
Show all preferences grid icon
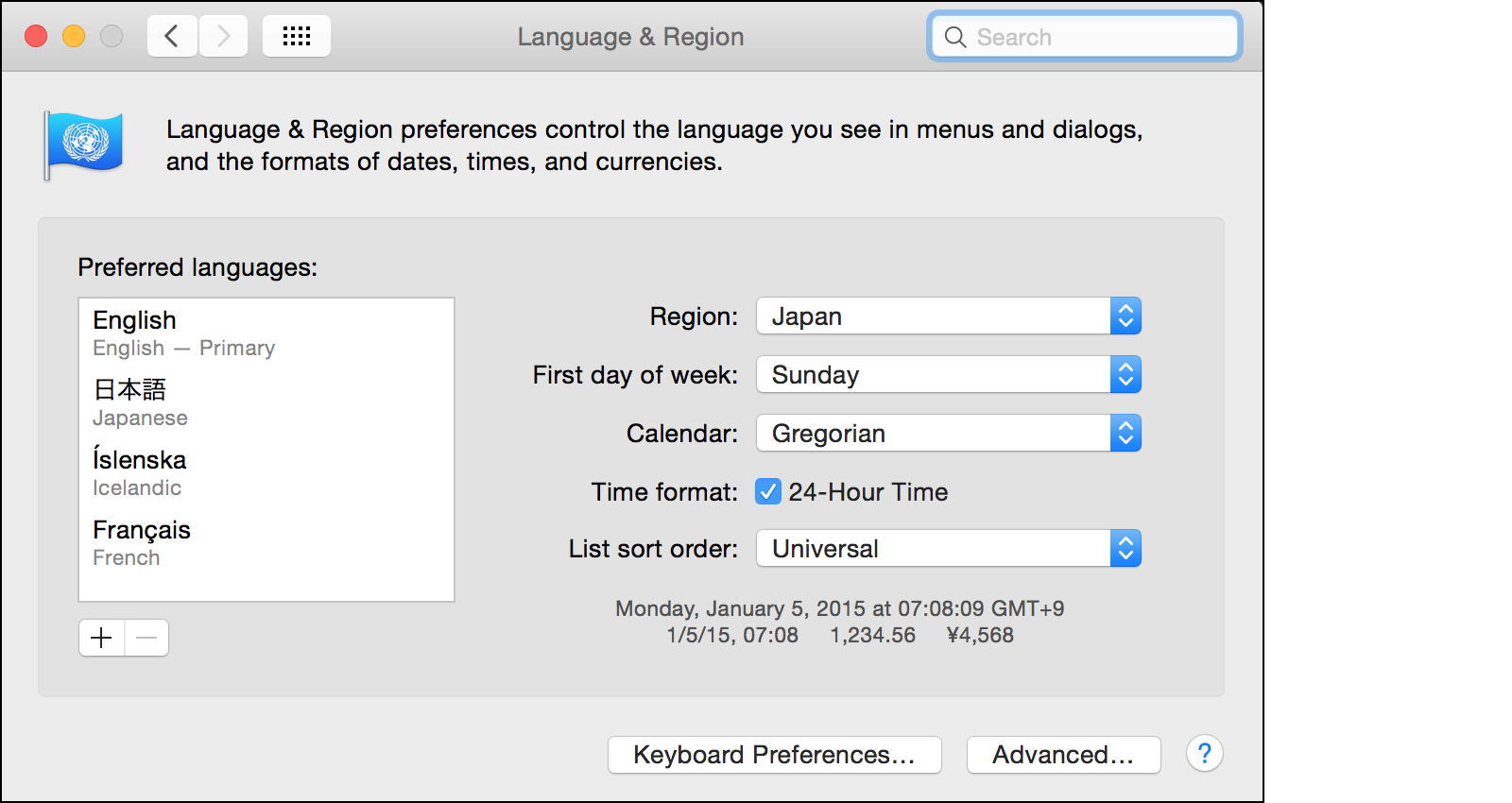pos(297,37)
